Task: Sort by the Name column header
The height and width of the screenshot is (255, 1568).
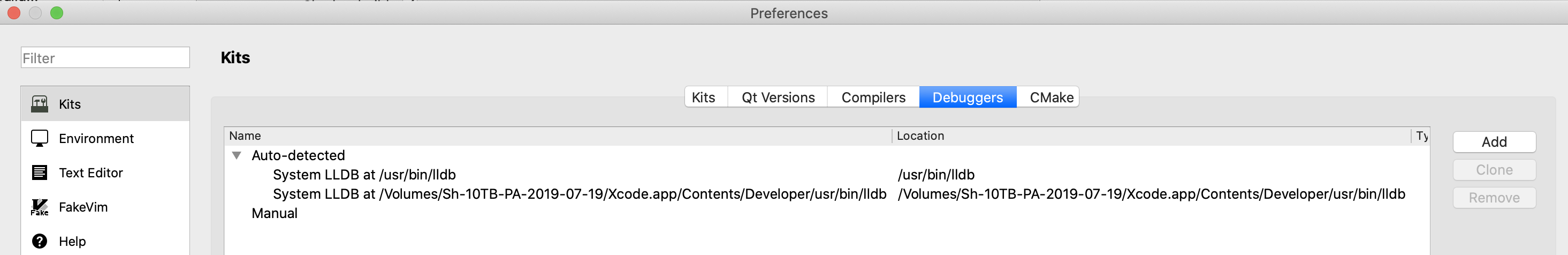Action: (558, 136)
